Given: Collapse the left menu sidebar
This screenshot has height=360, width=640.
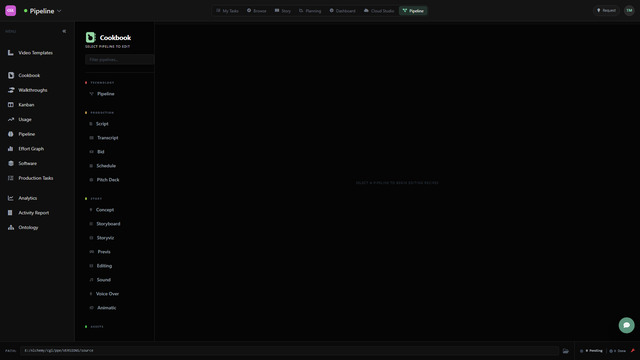Looking at the screenshot, I should click(x=64, y=31).
